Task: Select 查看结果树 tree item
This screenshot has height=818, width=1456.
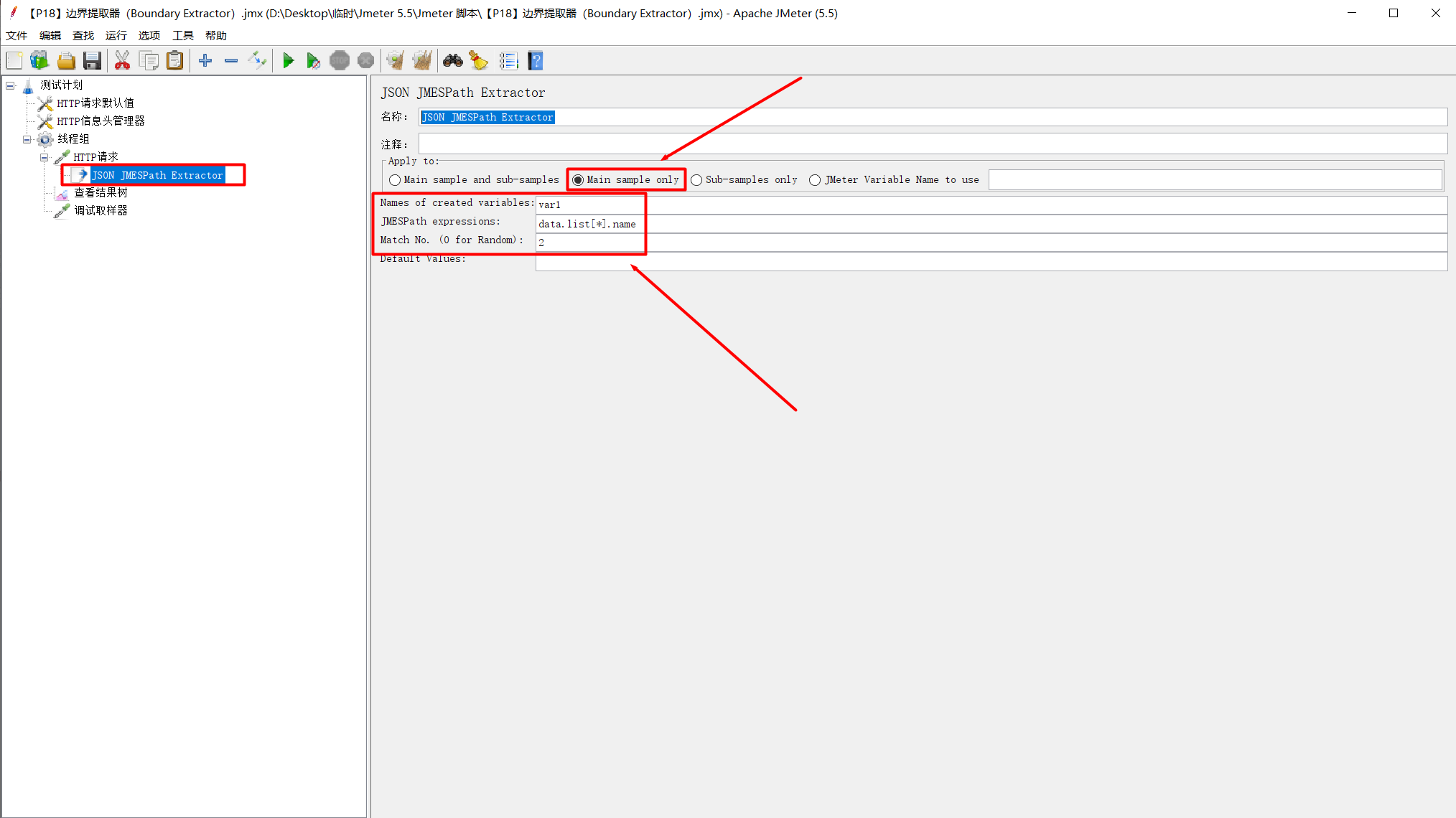Action: tap(101, 193)
